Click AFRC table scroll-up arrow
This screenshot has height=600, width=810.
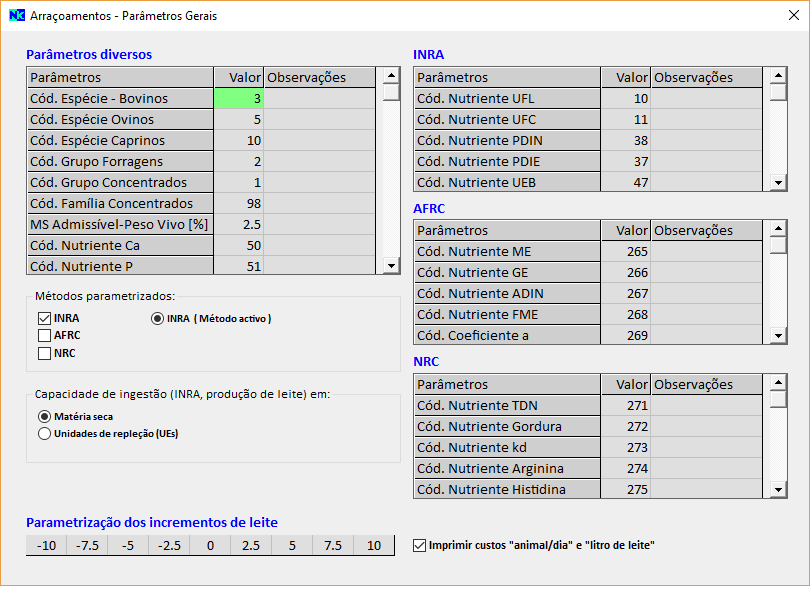[778, 229]
